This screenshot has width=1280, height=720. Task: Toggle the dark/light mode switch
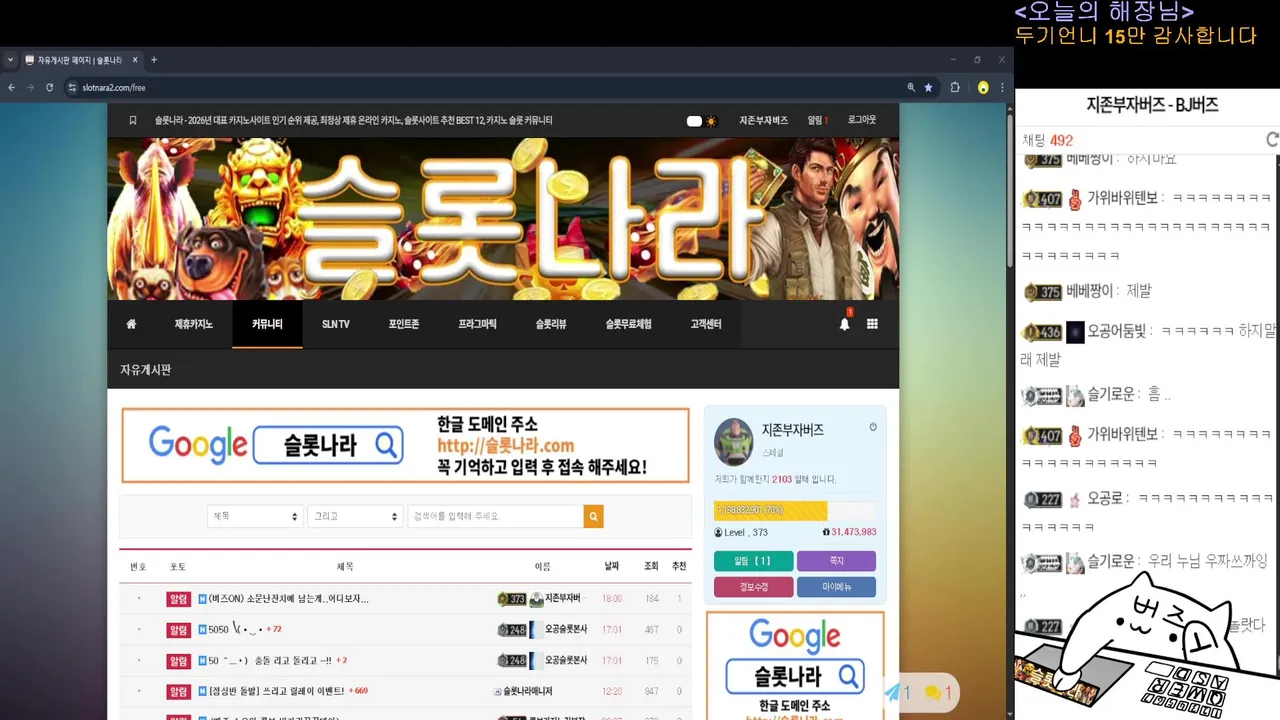coord(702,121)
